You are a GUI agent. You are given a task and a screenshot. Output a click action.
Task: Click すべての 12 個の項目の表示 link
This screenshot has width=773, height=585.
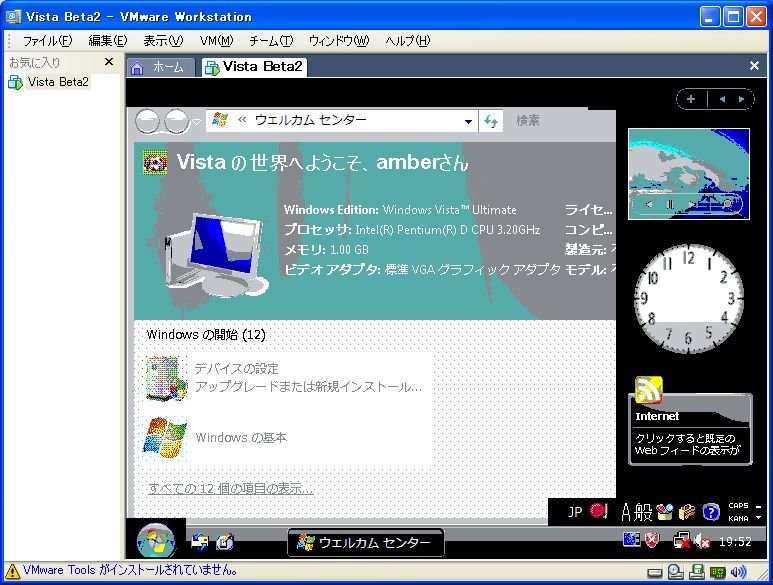point(231,488)
